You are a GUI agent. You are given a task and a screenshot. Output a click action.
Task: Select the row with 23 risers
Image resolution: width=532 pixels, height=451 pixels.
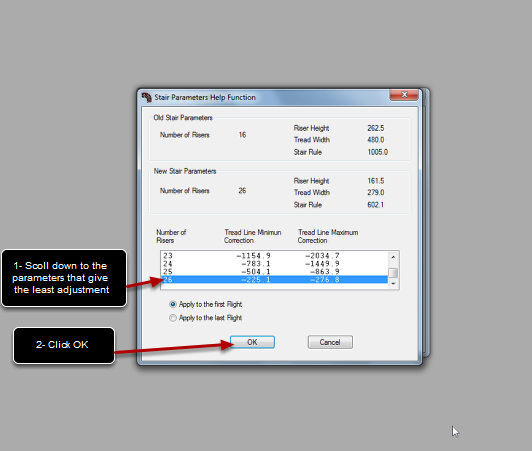point(274,256)
